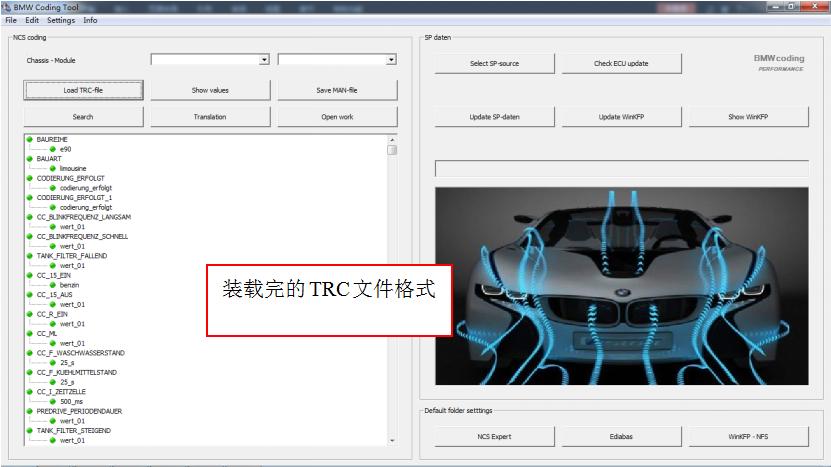Screen dimensions: 831x467
Task: Click the green dot icon beside CC_I_ZEITZELLE
Action: tap(30, 392)
